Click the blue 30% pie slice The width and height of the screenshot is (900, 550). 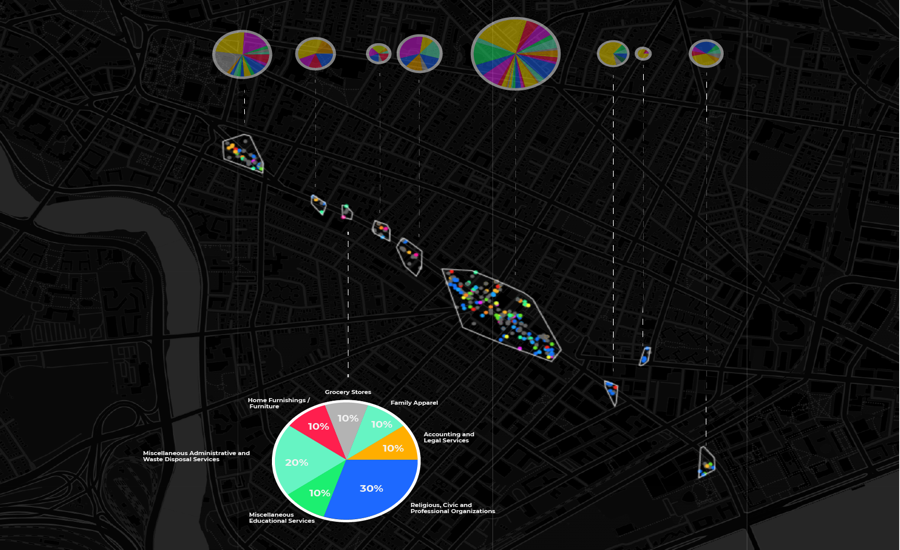[x=370, y=490]
